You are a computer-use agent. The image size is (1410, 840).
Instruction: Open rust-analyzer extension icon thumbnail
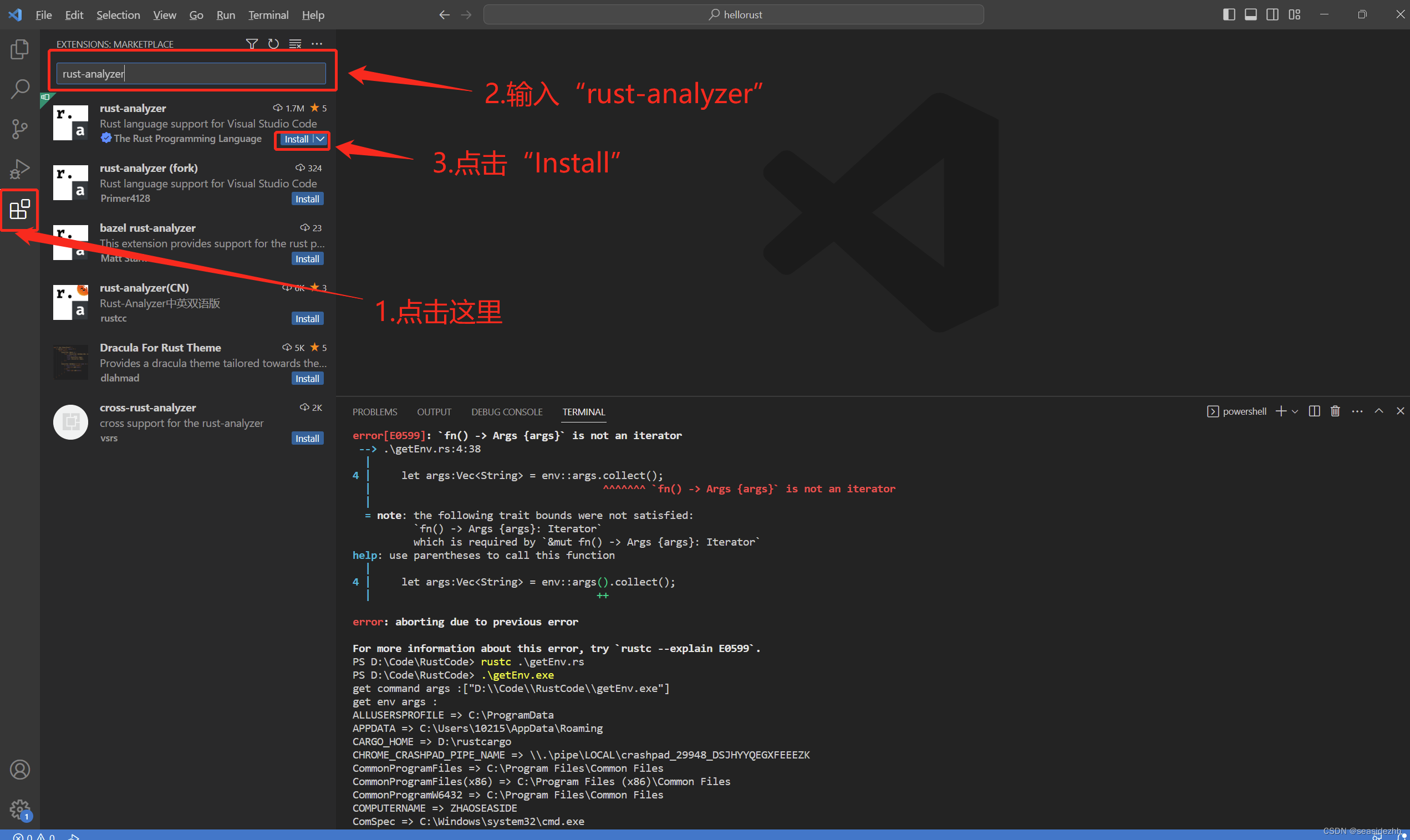[71, 123]
